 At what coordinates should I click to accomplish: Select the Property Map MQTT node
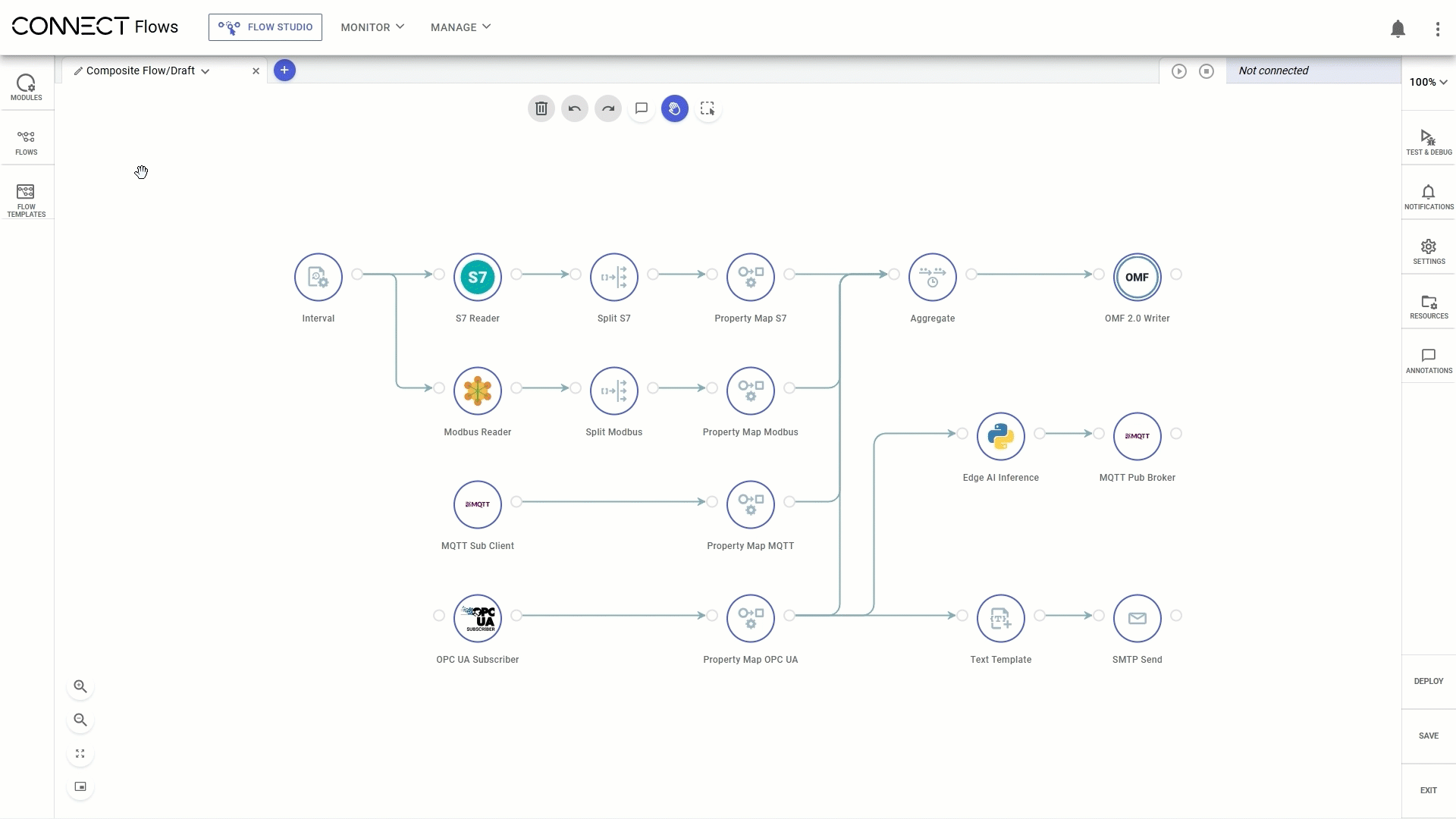click(x=751, y=505)
